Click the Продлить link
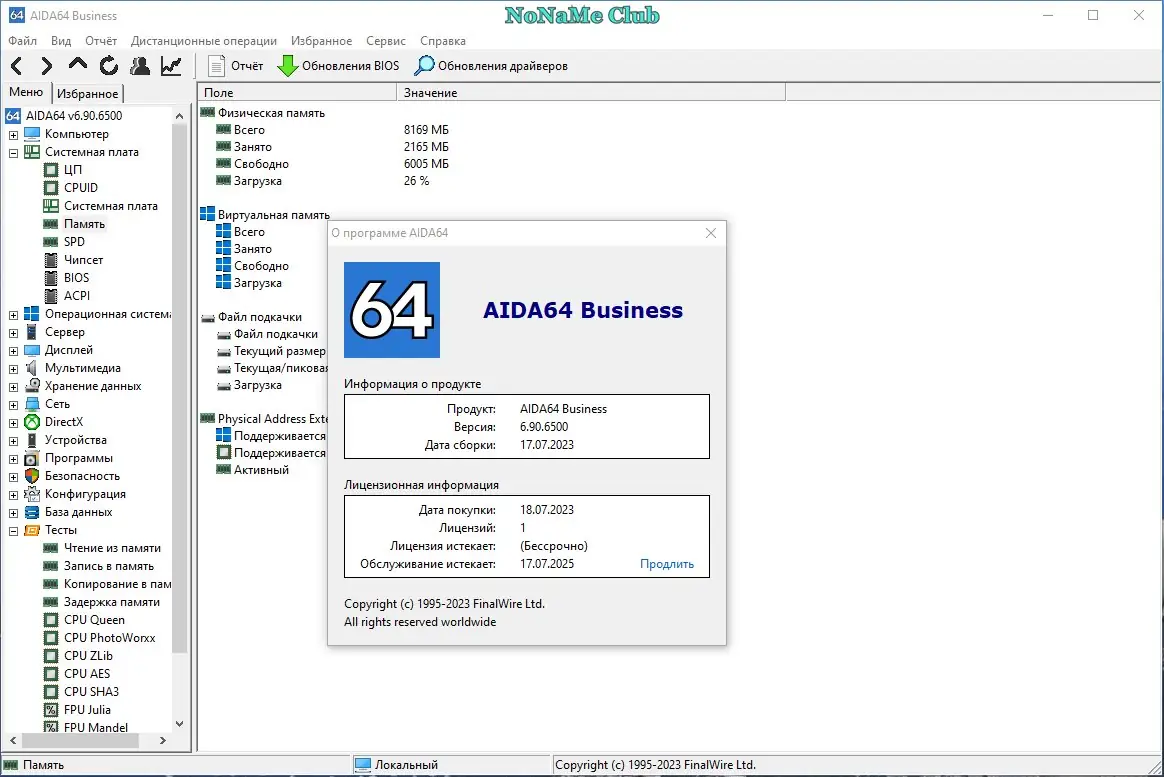The width and height of the screenshot is (1164, 777). pyautogui.click(x=667, y=564)
